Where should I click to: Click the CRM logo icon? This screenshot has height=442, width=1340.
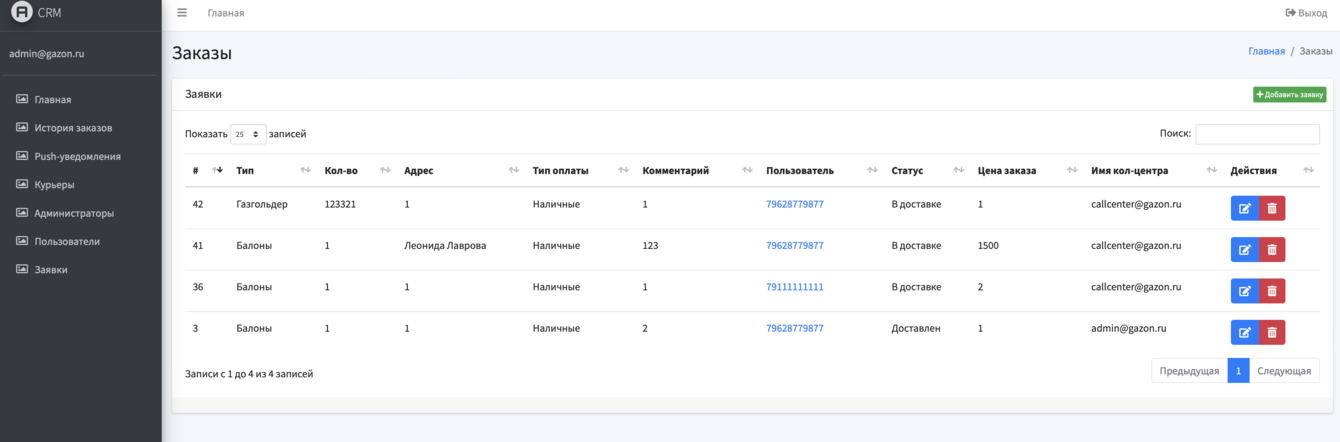coord(21,13)
